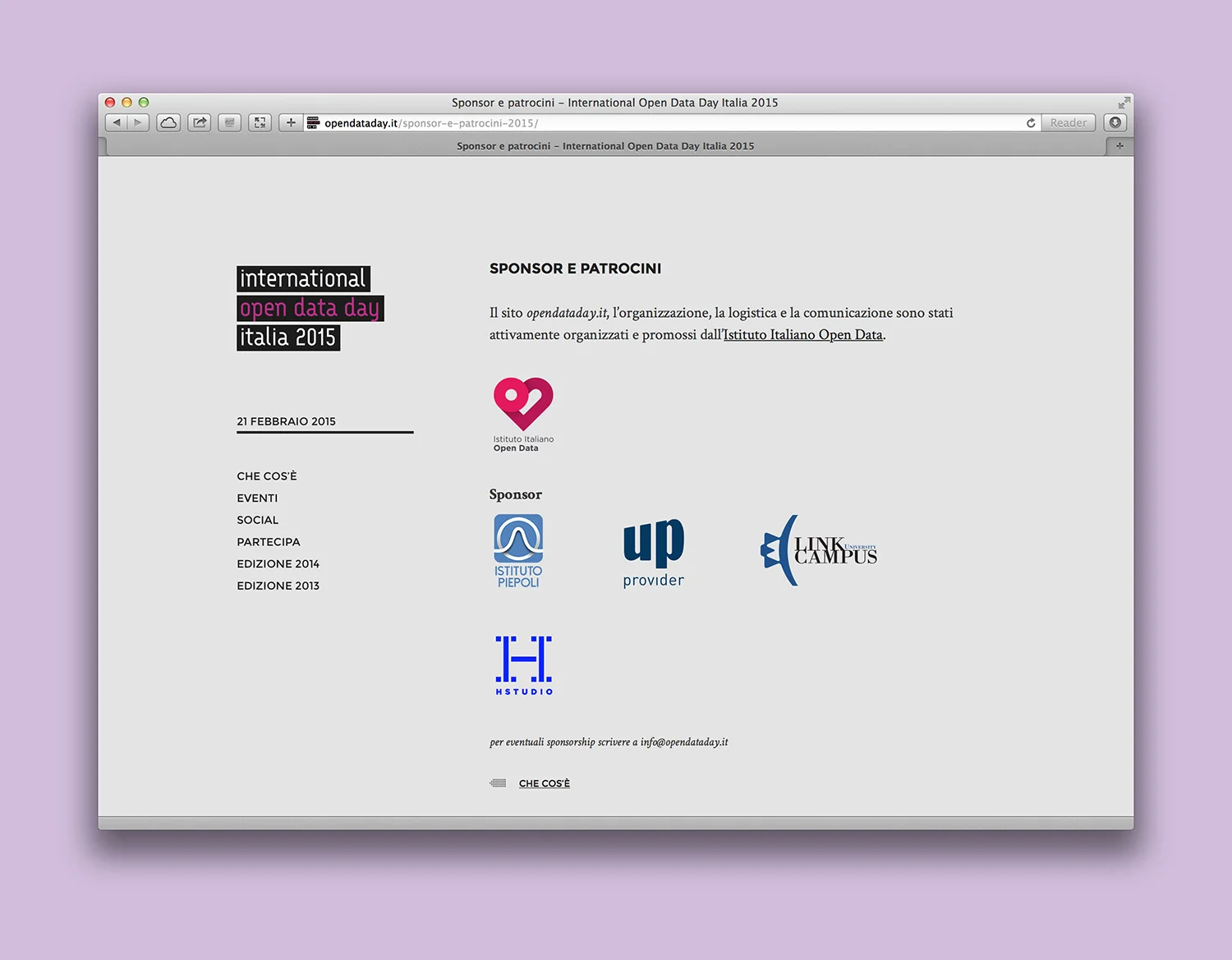Click the left arrow icon beside CHE COS'È
1232x960 pixels.
(x=498, y=783)
